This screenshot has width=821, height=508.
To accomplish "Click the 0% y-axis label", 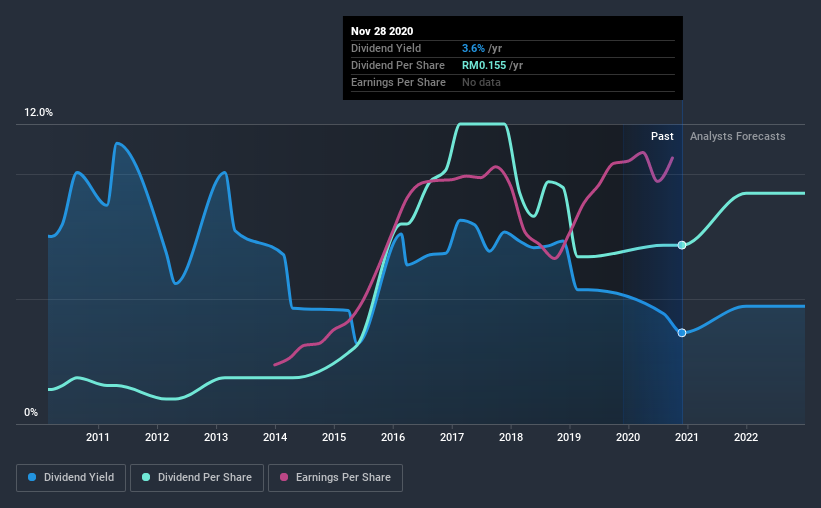I will click(x=31, y=413).
